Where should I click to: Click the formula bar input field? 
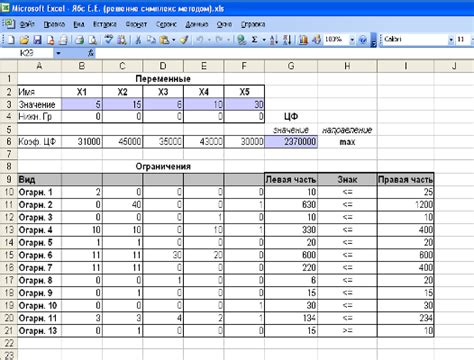(x=284, y=53)
